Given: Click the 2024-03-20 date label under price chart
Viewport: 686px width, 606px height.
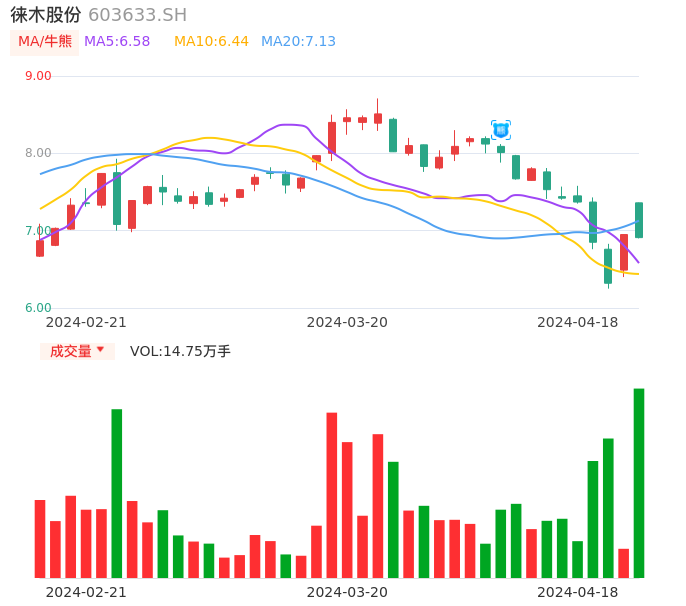Looking at the screenshot, I should coord(347,322).
